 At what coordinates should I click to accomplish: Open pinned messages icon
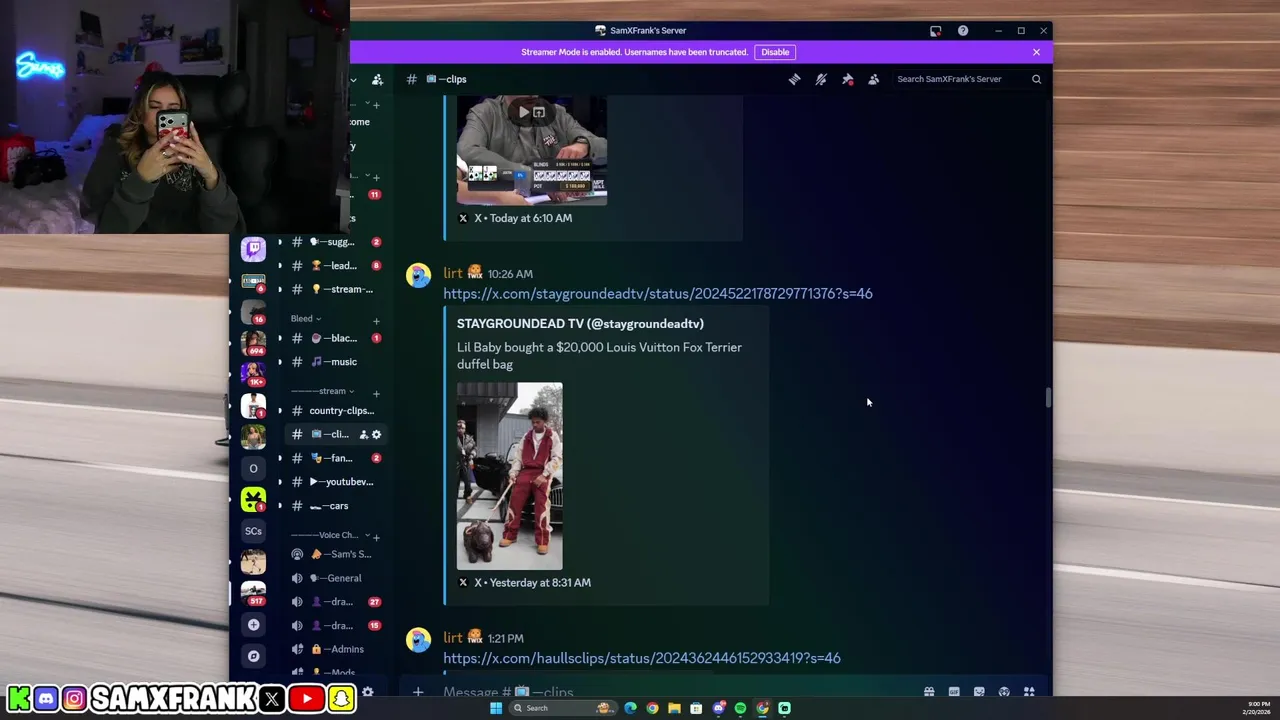coord(847,79)
